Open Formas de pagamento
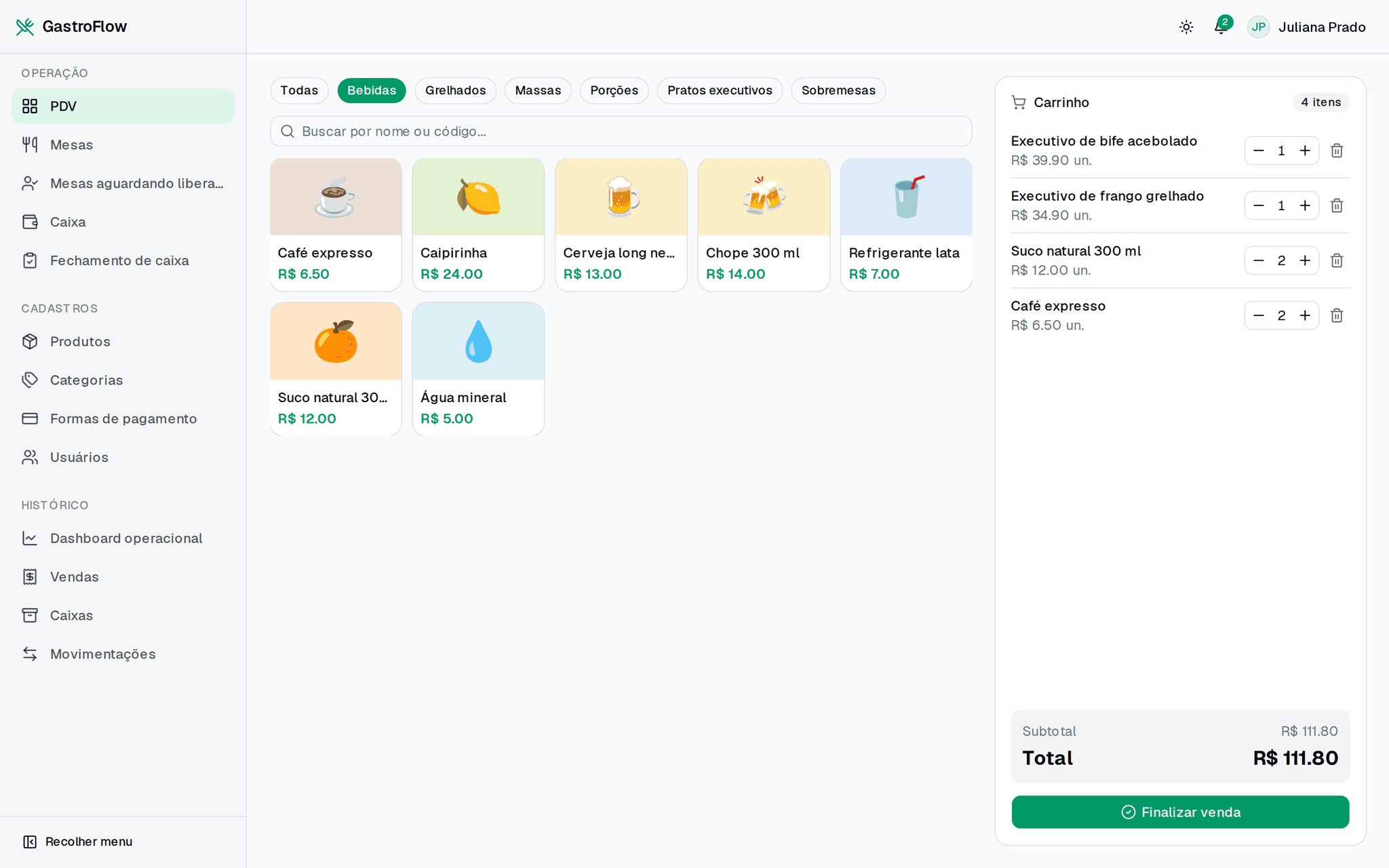Screen dimensions: 1389x868 [123, 418]
